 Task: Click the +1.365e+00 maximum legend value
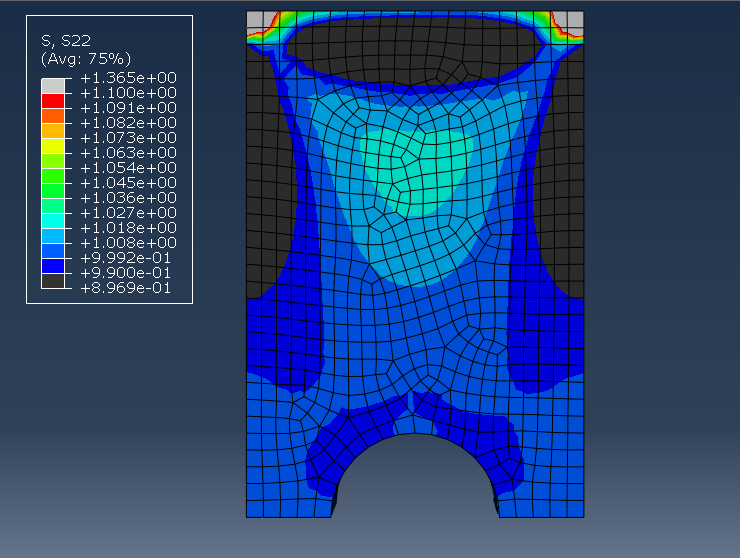coord(128,78)
